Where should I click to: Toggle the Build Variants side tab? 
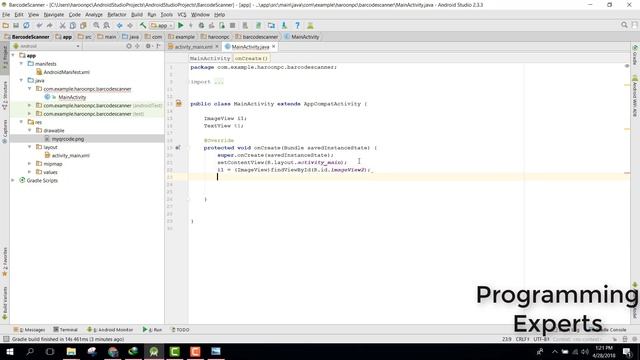[x=5, y=303]
